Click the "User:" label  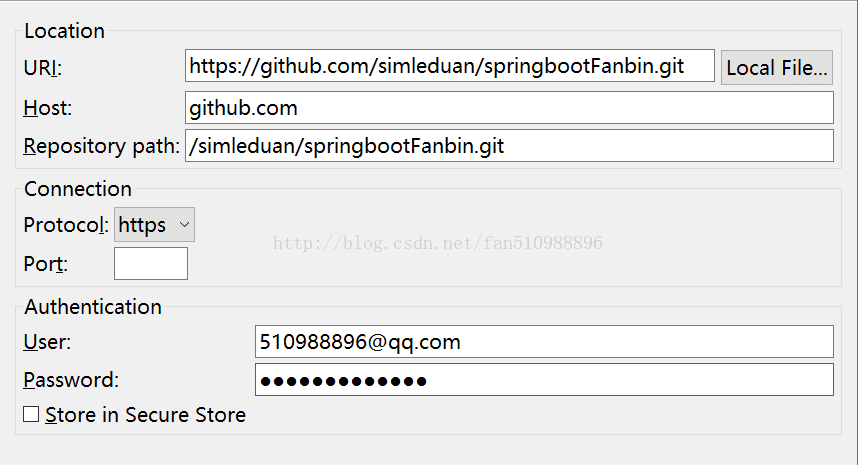(47, 342)
